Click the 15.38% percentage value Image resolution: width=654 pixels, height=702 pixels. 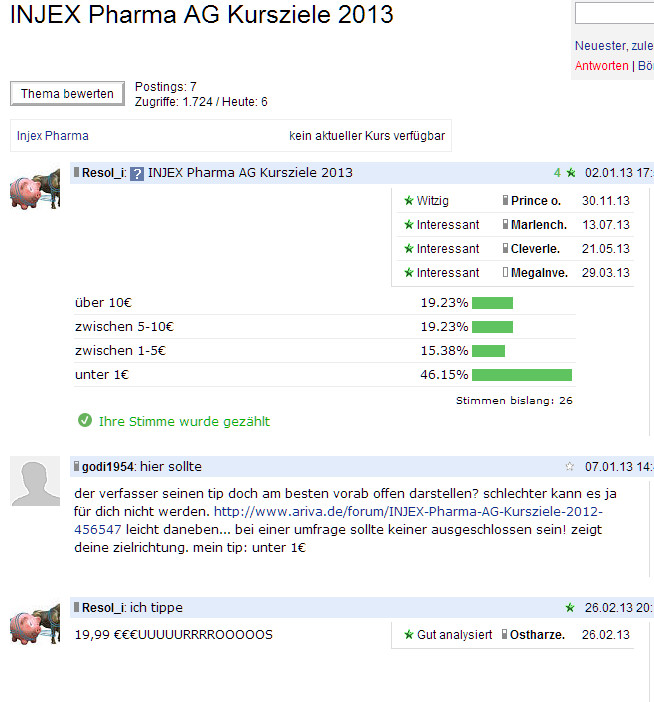tap(444, 351)
